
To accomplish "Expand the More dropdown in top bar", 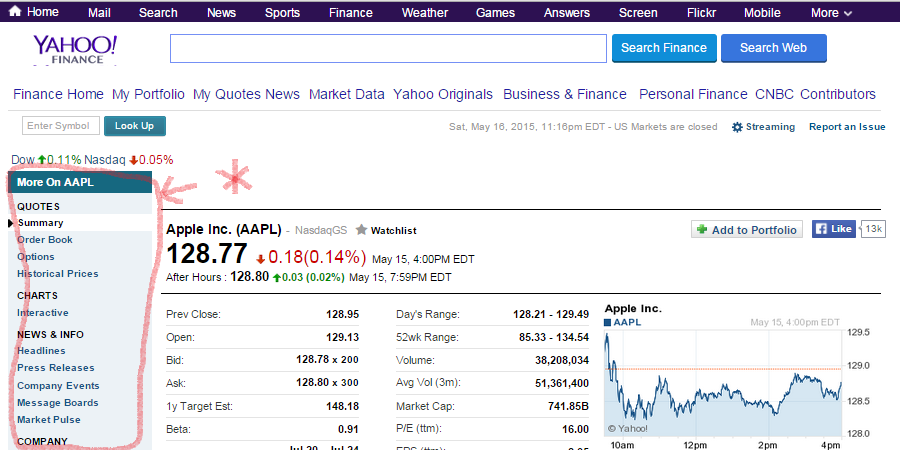I will (831, 13).
